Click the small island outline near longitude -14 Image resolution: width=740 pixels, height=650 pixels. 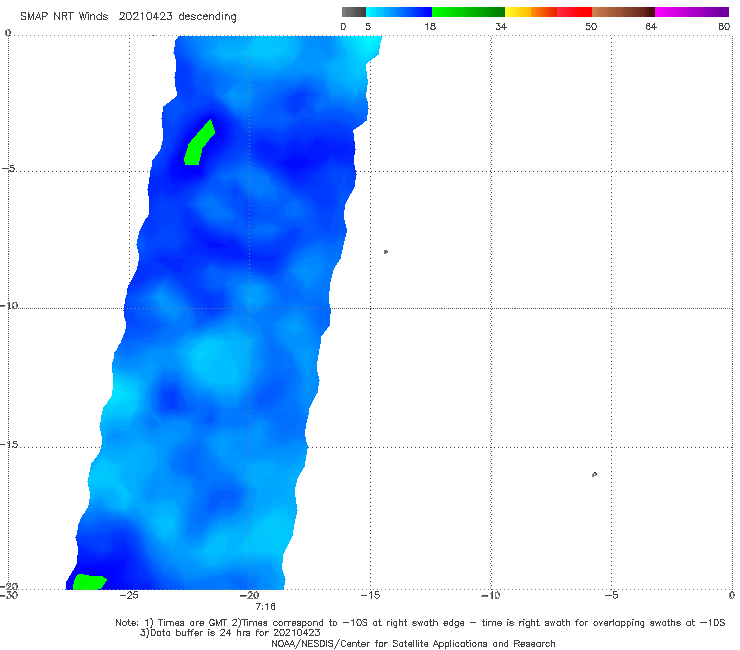point(386,252)
